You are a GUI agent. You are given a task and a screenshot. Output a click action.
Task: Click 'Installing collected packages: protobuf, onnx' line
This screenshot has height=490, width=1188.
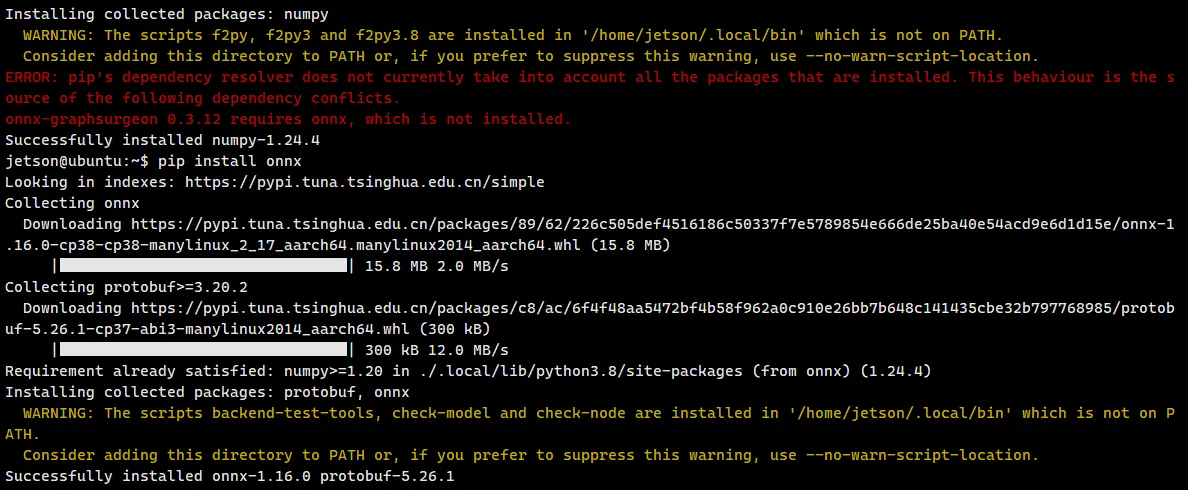click(x=207, y=392)
